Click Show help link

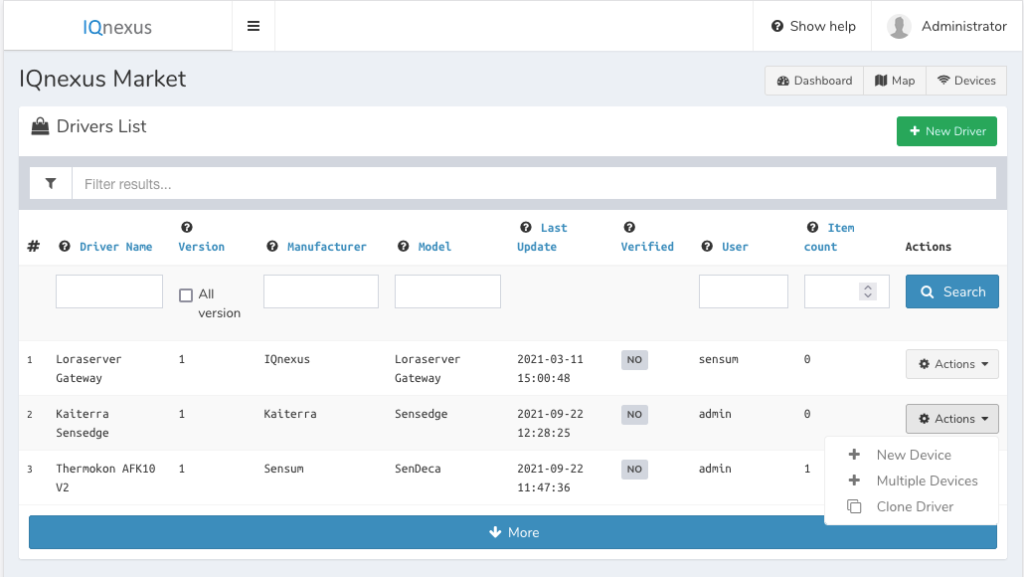pyautogui.click(x=813, y=26)
